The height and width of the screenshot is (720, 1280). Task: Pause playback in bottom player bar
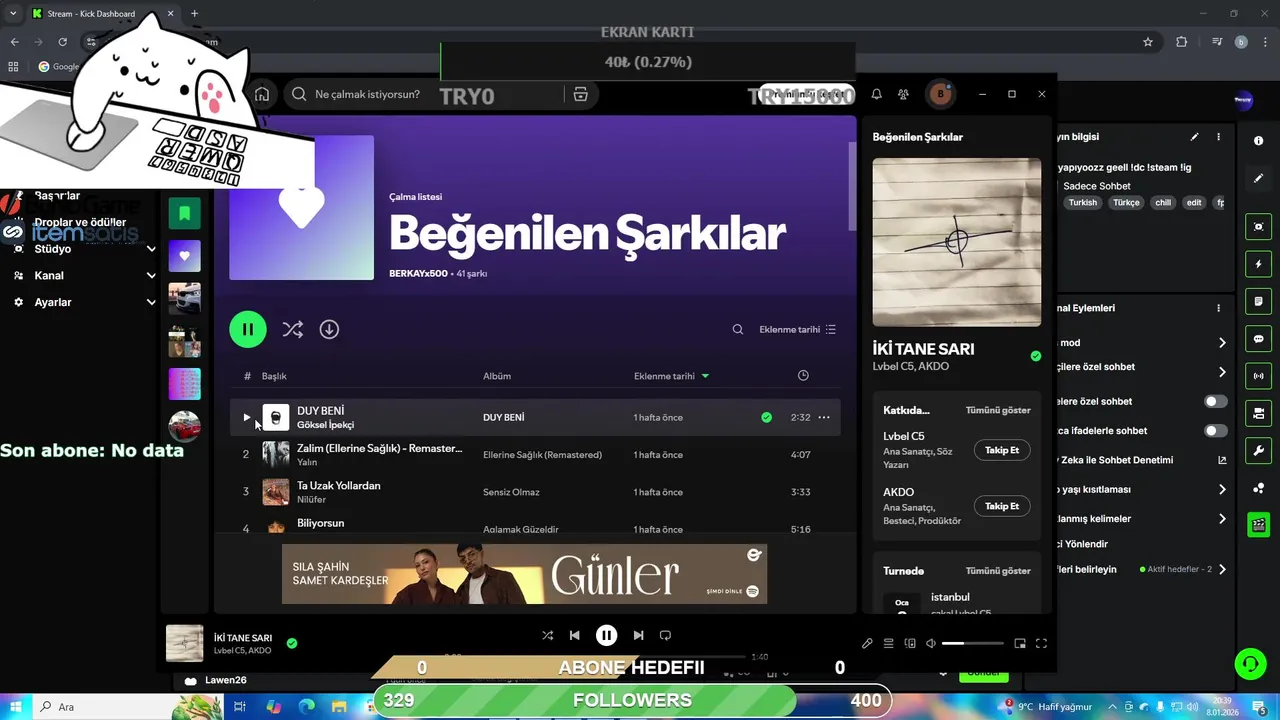pos(606,635)
